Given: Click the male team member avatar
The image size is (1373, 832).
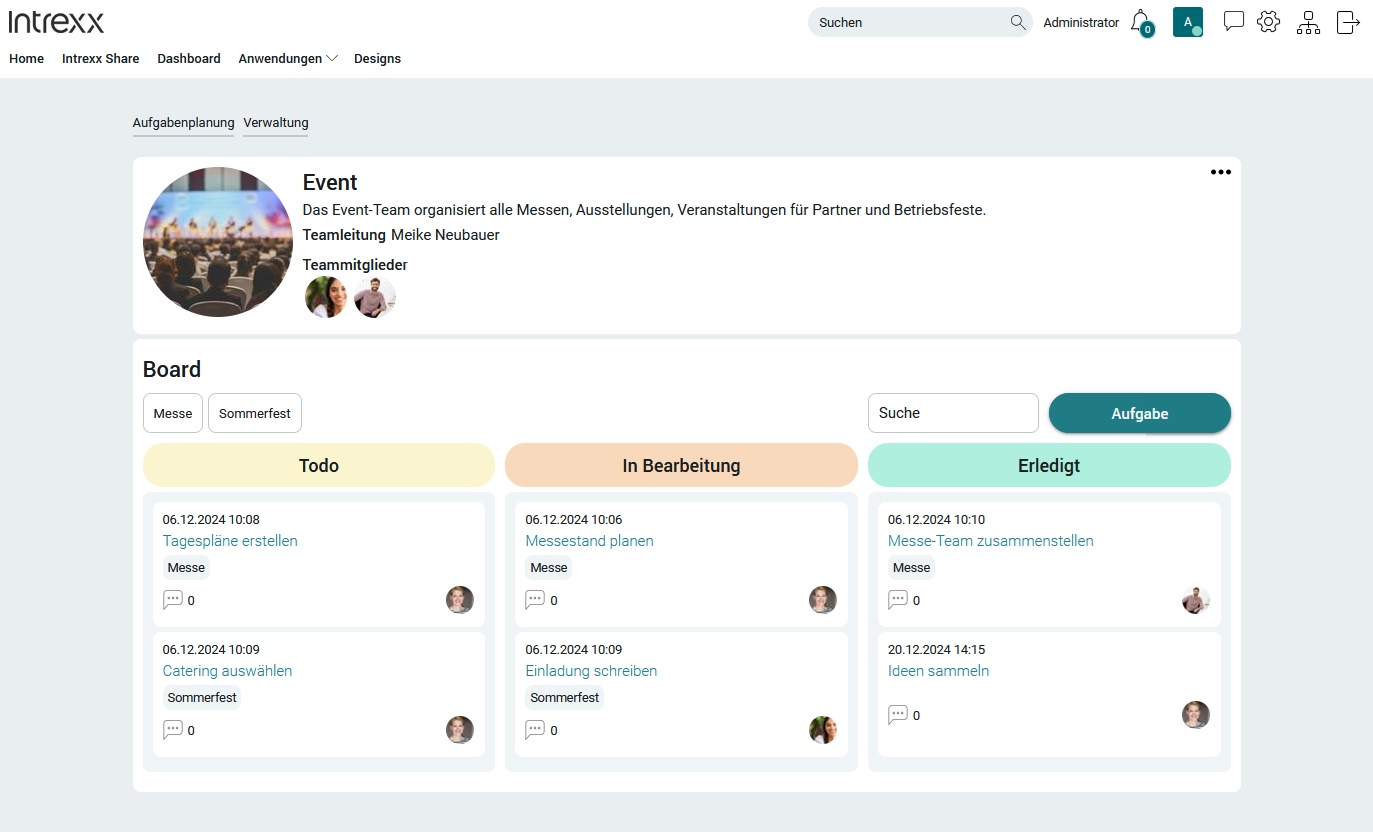Looking at the screenshot, I should point(375,297).
